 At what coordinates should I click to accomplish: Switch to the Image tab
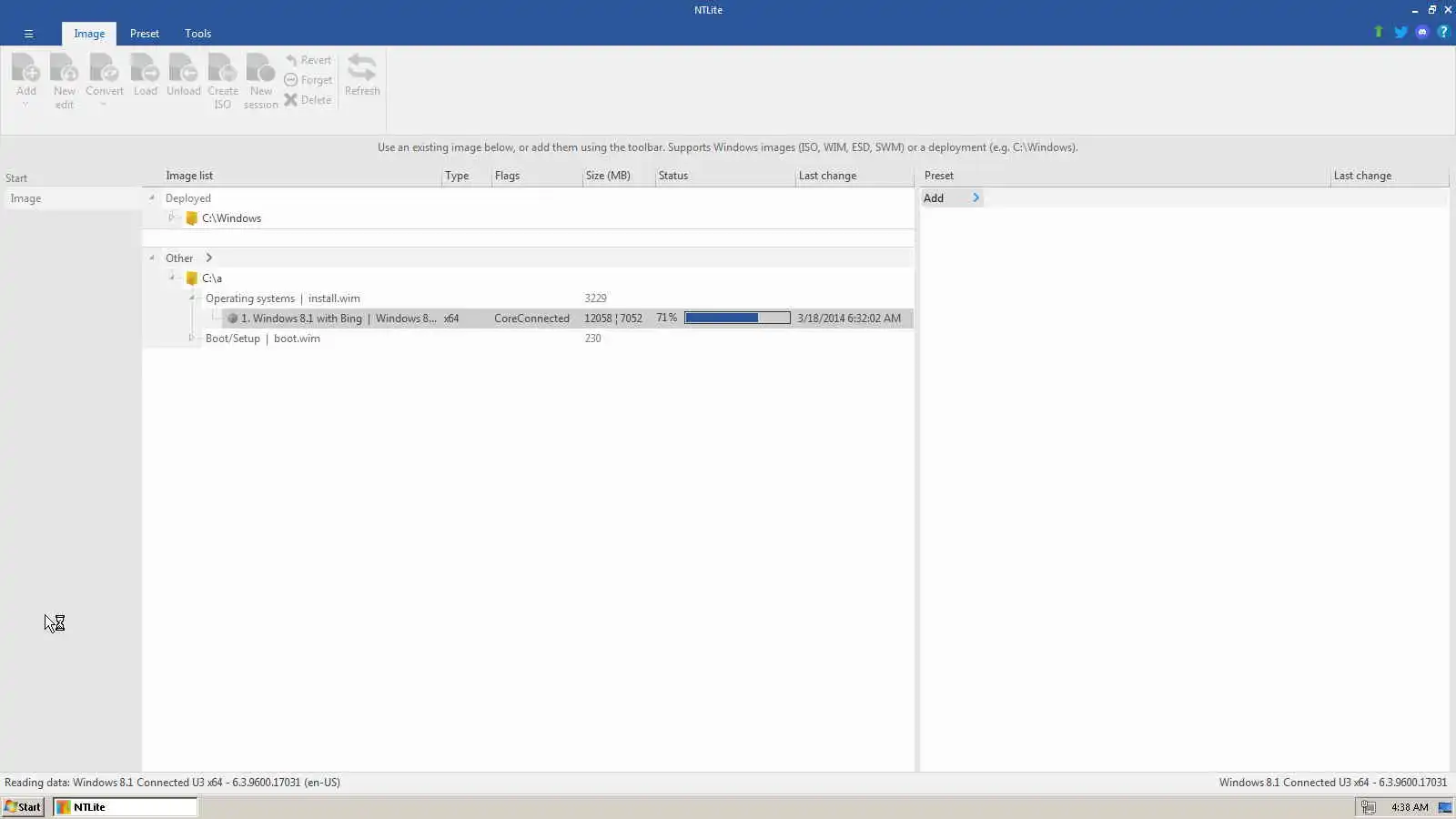point(89,34)
